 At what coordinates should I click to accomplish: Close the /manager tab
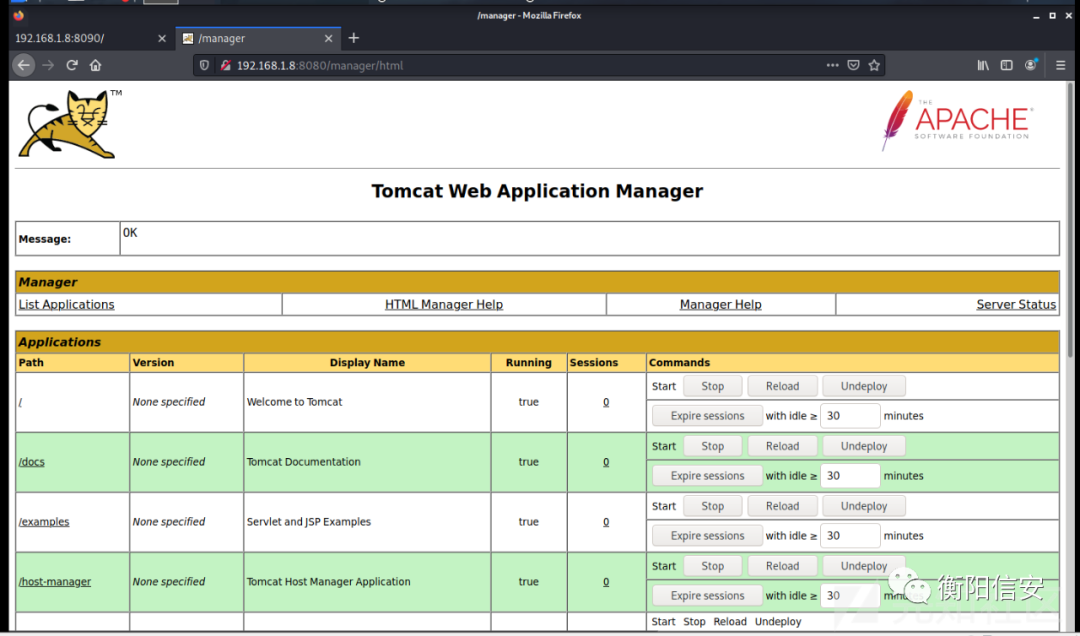tap(329, 39)
